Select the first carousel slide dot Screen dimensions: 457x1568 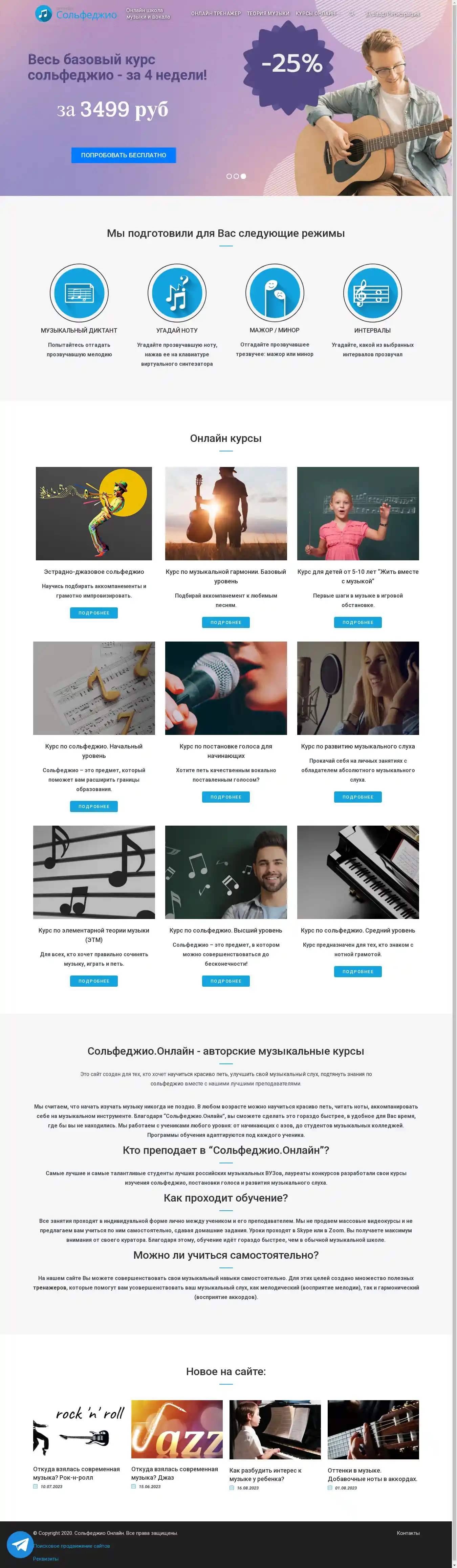point(229,176)
